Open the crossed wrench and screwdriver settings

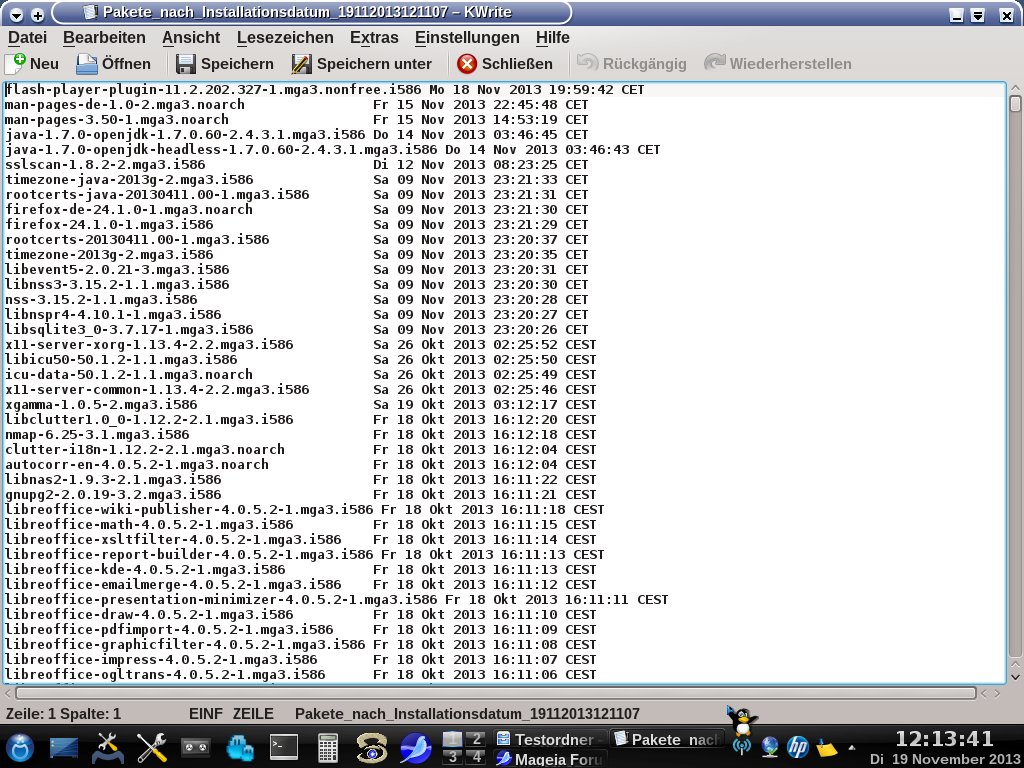click(x=152, y=748)
